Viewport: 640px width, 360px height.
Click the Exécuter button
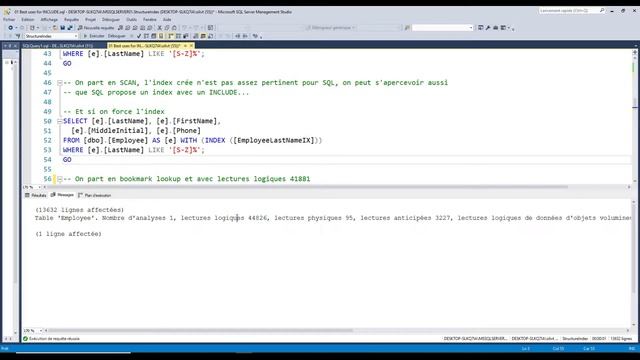pyautogui.click(x=94, y=36)
